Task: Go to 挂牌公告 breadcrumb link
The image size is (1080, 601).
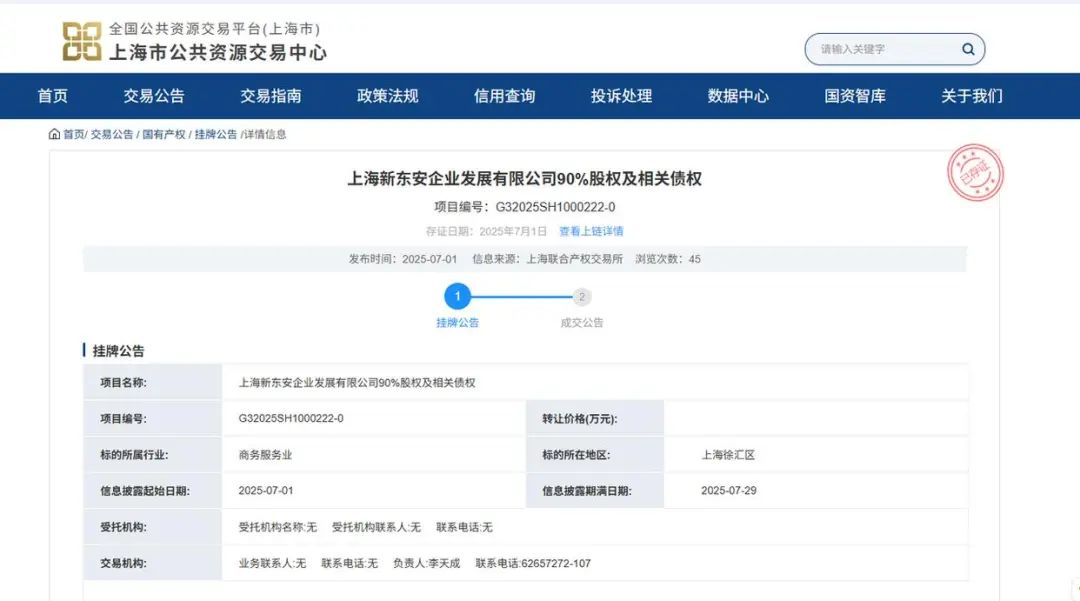Action: click(216, 134)
